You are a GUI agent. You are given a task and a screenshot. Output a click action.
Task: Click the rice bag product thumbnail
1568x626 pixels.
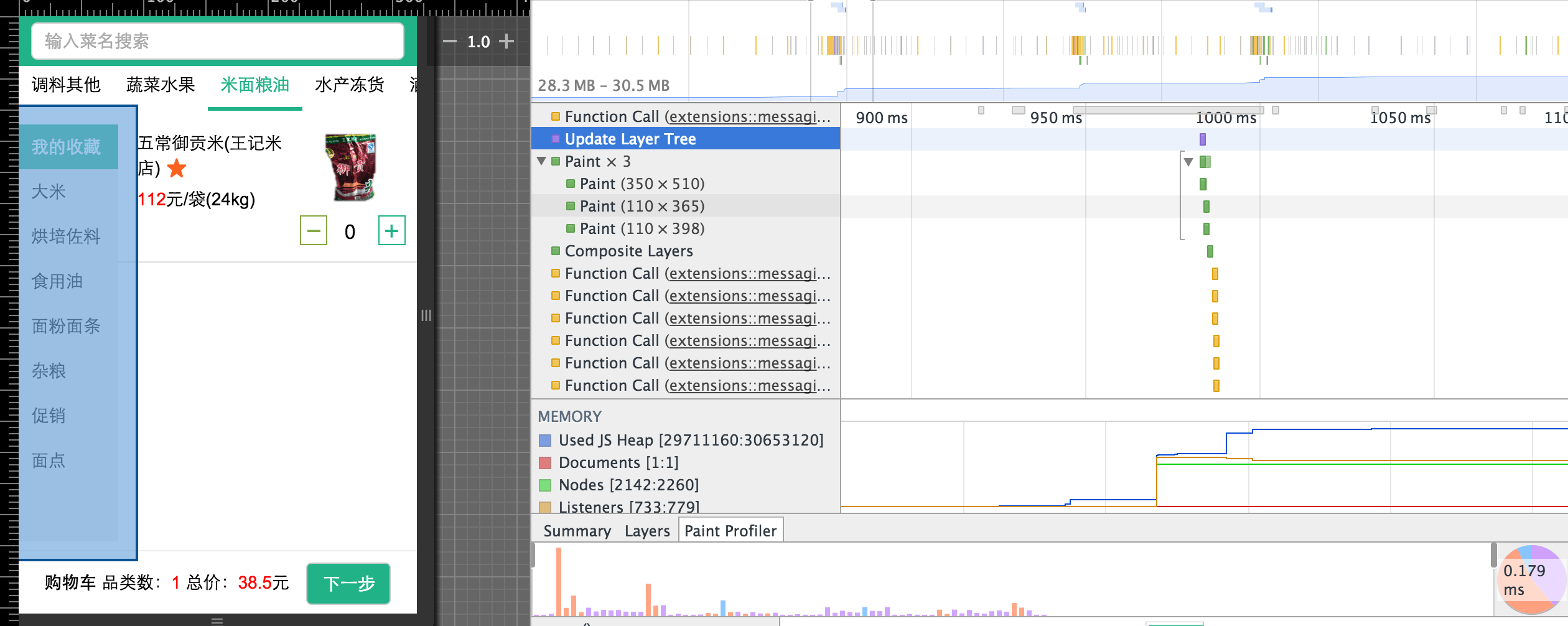(351, 167)
